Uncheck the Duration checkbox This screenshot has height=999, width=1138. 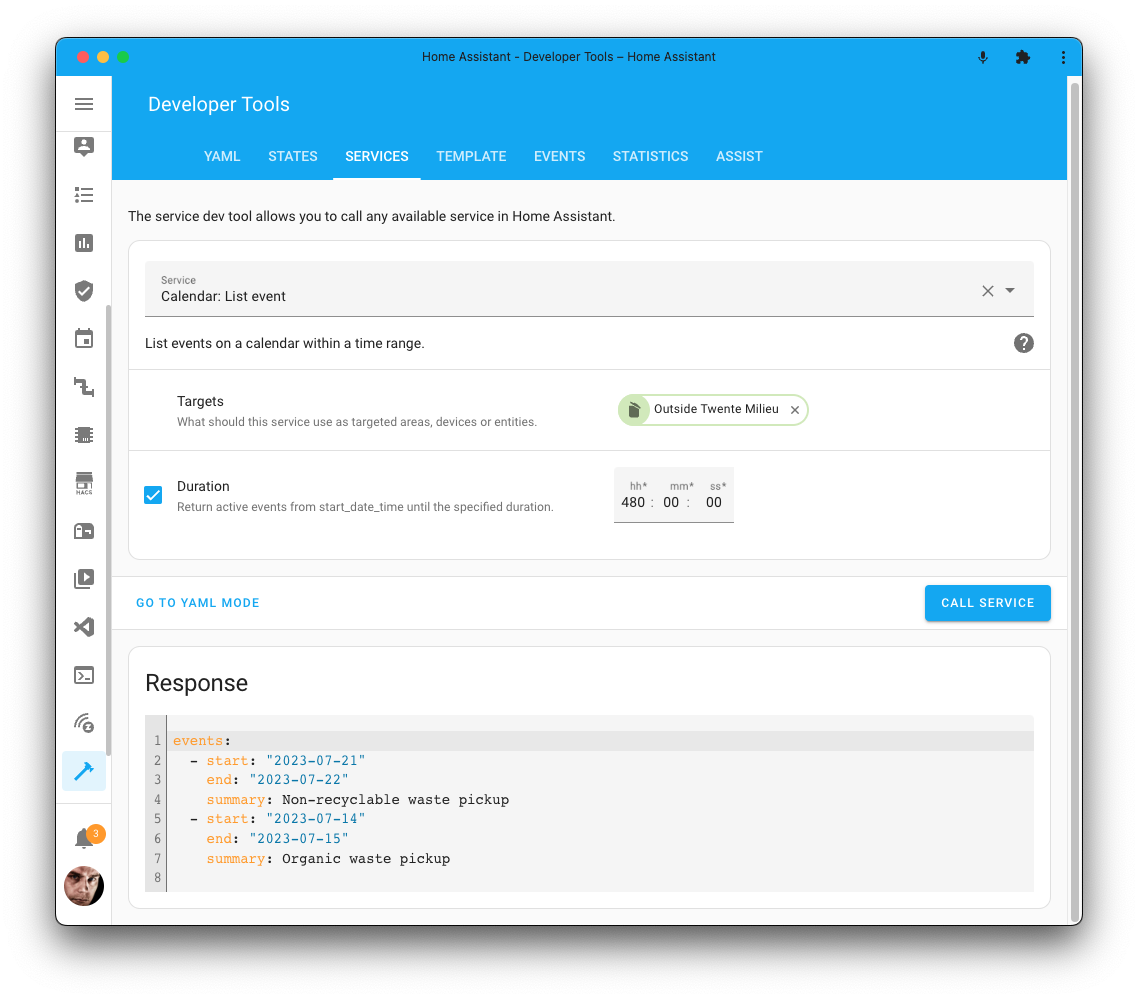[x=153, y=495]
